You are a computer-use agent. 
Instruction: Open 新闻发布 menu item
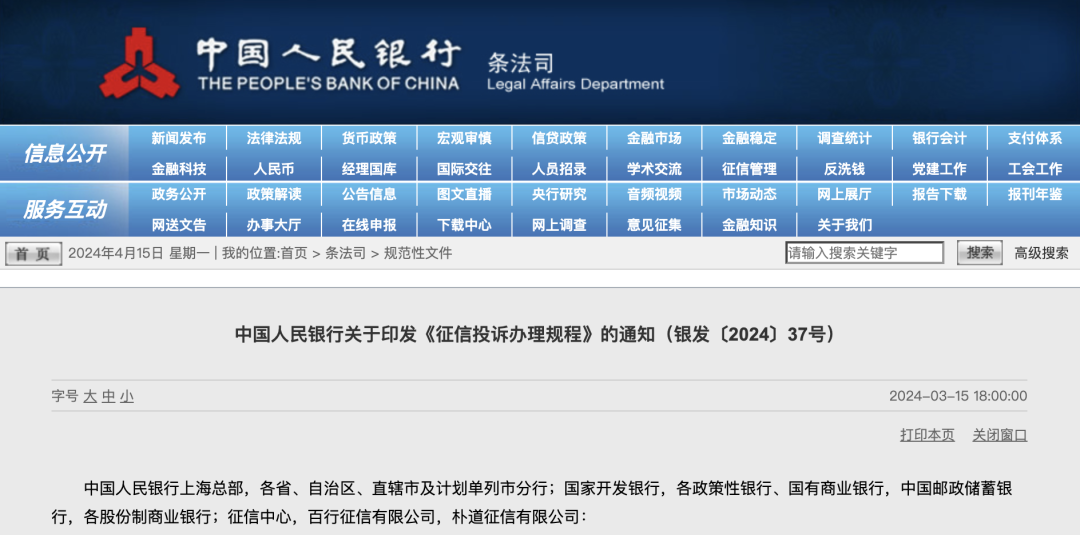click(178, 138)
